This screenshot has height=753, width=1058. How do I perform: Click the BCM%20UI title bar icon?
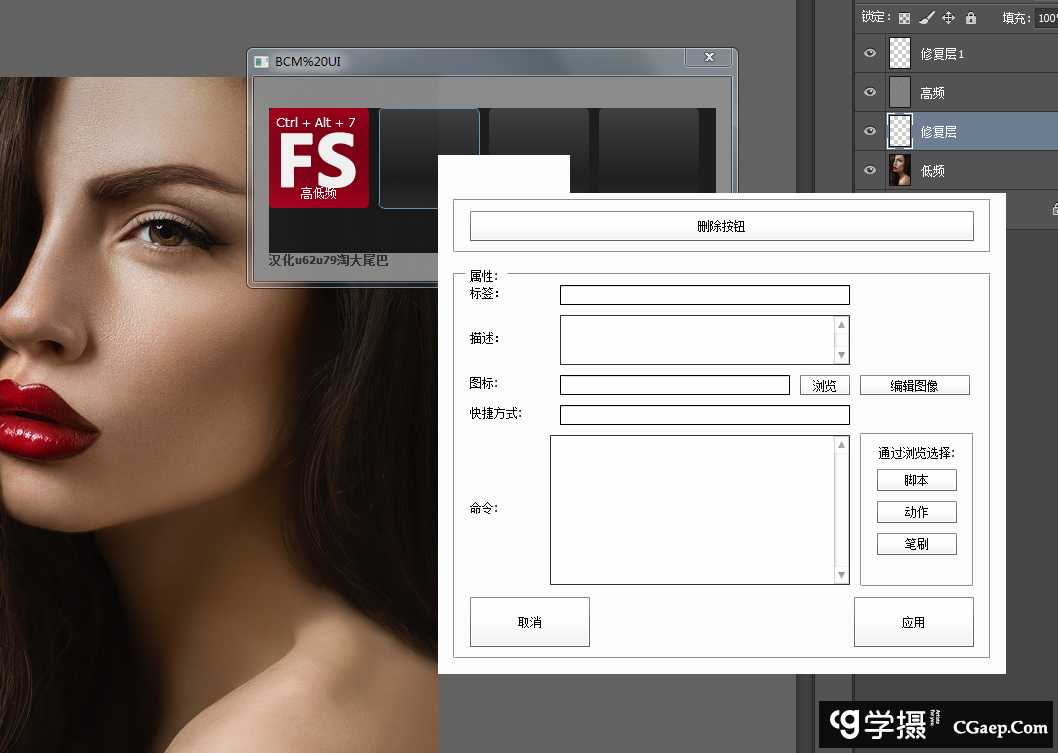click(x=261, y=61)
